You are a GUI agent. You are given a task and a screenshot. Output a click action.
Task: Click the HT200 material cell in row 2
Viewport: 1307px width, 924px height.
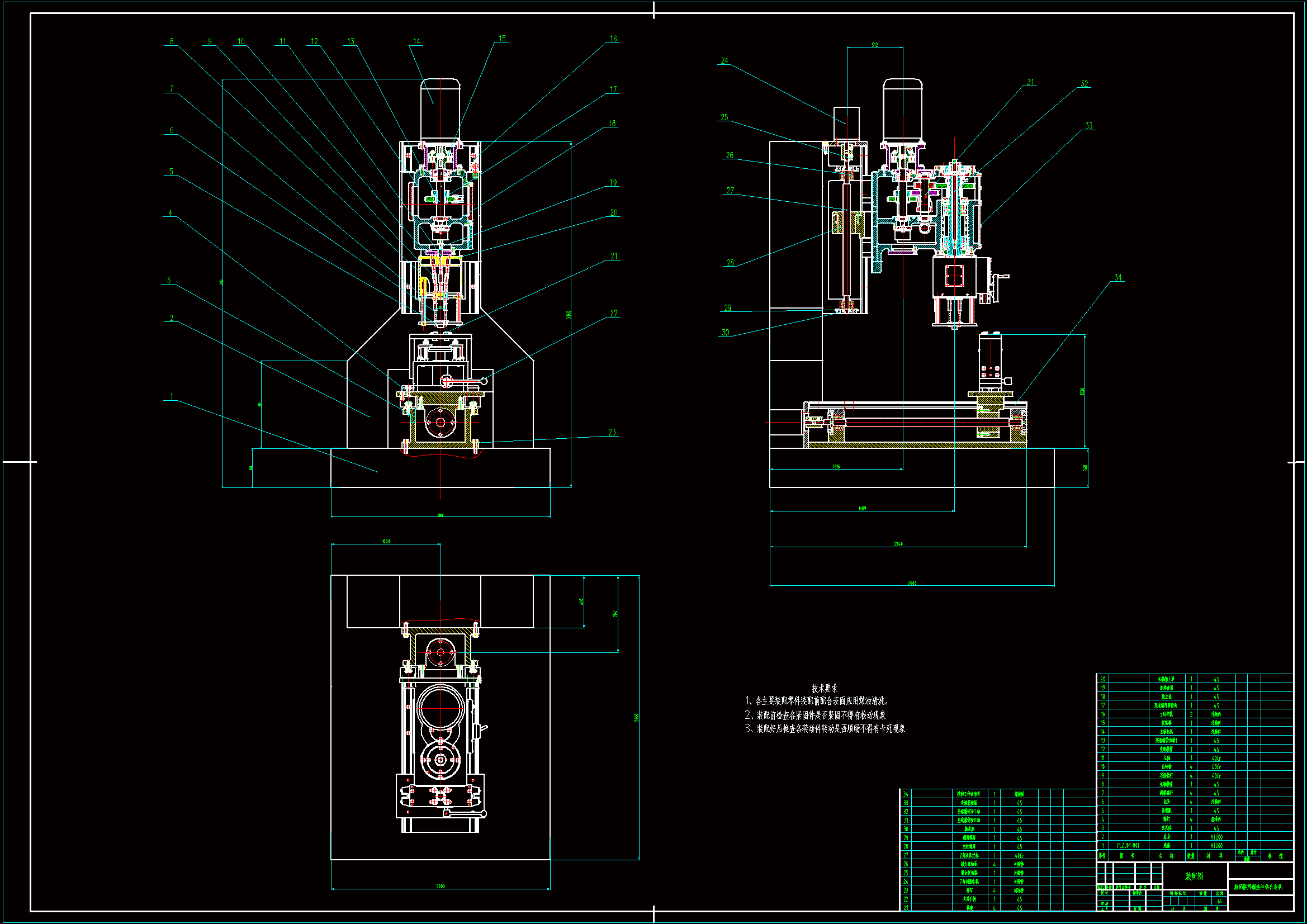pos(1216,837)
